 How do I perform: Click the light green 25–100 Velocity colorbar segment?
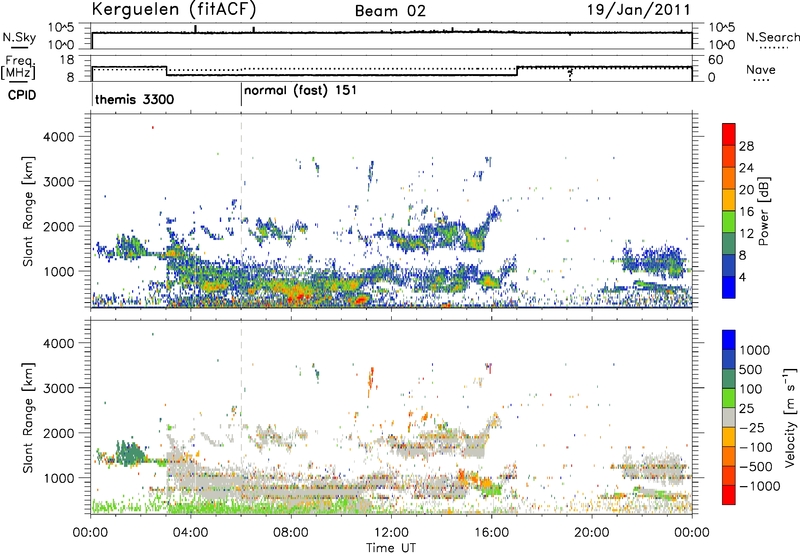click(x=729, y=398)
